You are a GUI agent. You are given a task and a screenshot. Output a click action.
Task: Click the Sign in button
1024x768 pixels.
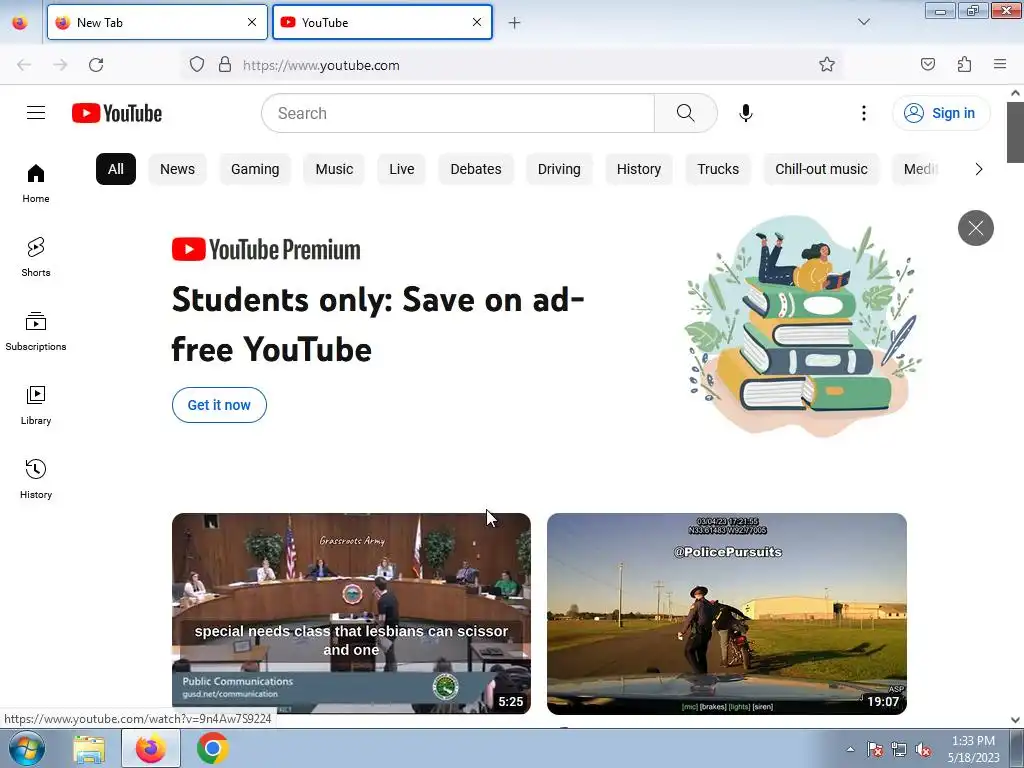click(941, 113)
